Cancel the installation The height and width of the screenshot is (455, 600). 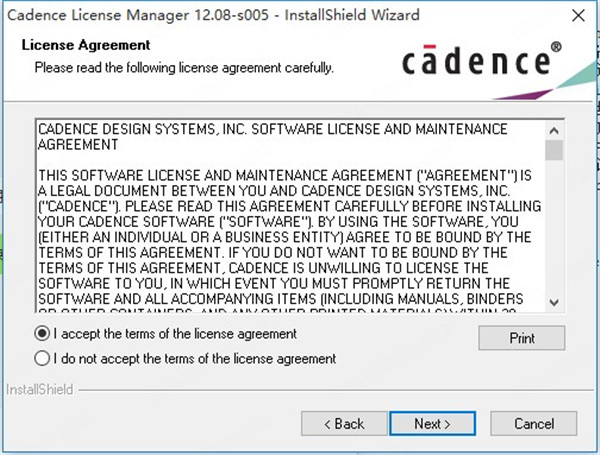click(534, 424)
